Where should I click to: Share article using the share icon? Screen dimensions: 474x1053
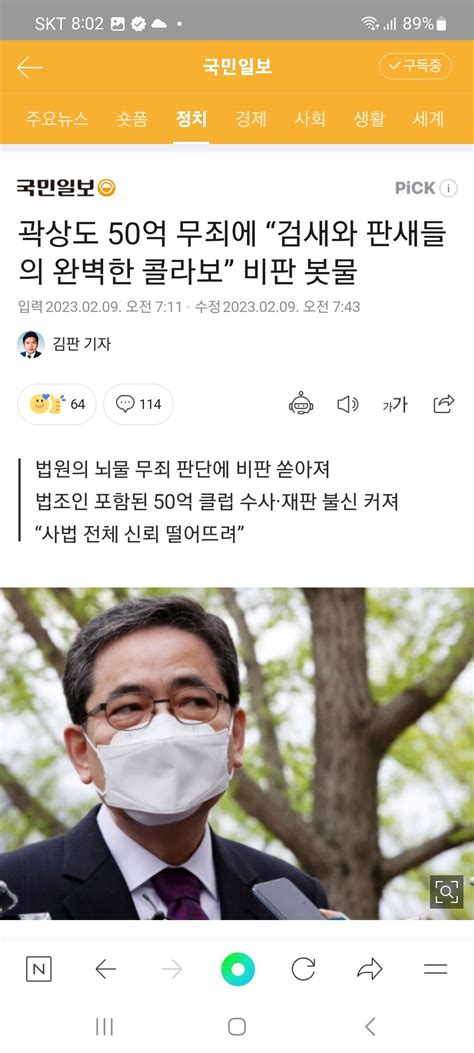tap(444, 404)
